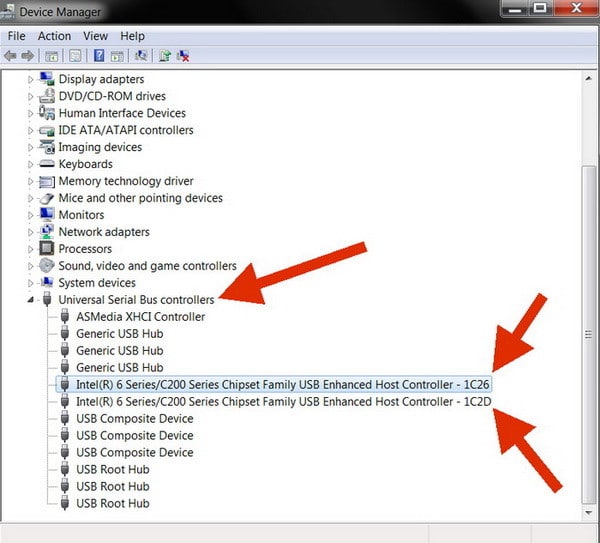Image resolution: width=600 pixels, height=543 pixels.
Task: Expand the Display adapters node
Action: coord(31,80)
